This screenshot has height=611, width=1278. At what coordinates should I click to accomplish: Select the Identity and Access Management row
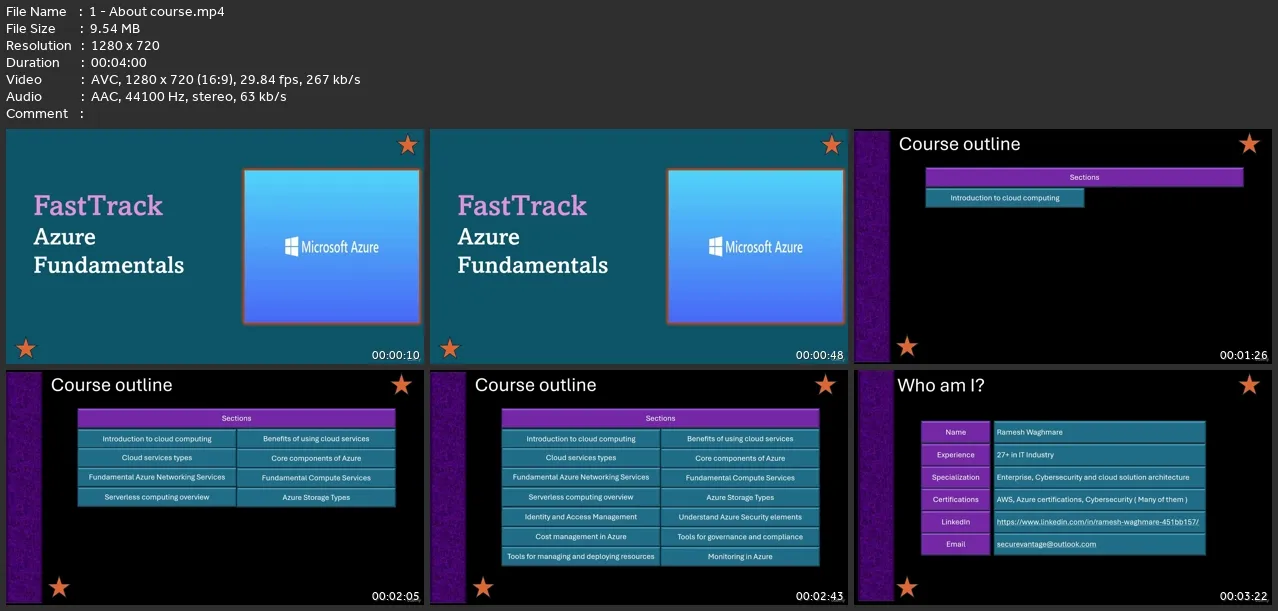tap(581, 517)
